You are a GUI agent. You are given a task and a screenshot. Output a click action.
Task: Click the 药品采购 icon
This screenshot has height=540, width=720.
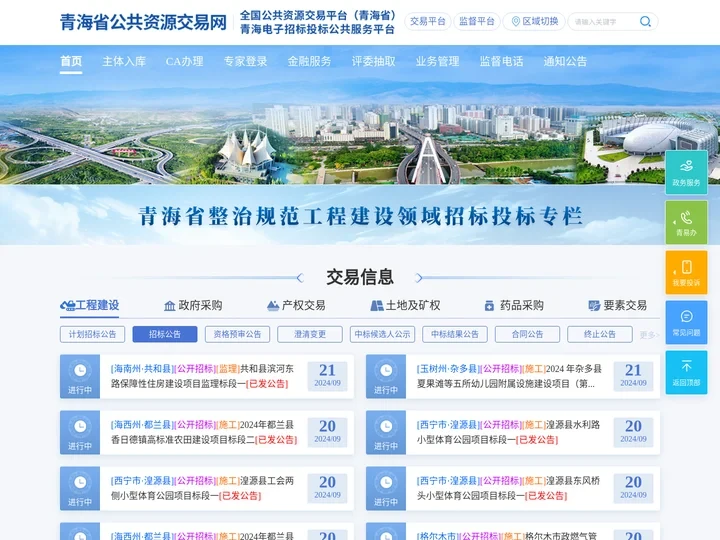(489, 305)
